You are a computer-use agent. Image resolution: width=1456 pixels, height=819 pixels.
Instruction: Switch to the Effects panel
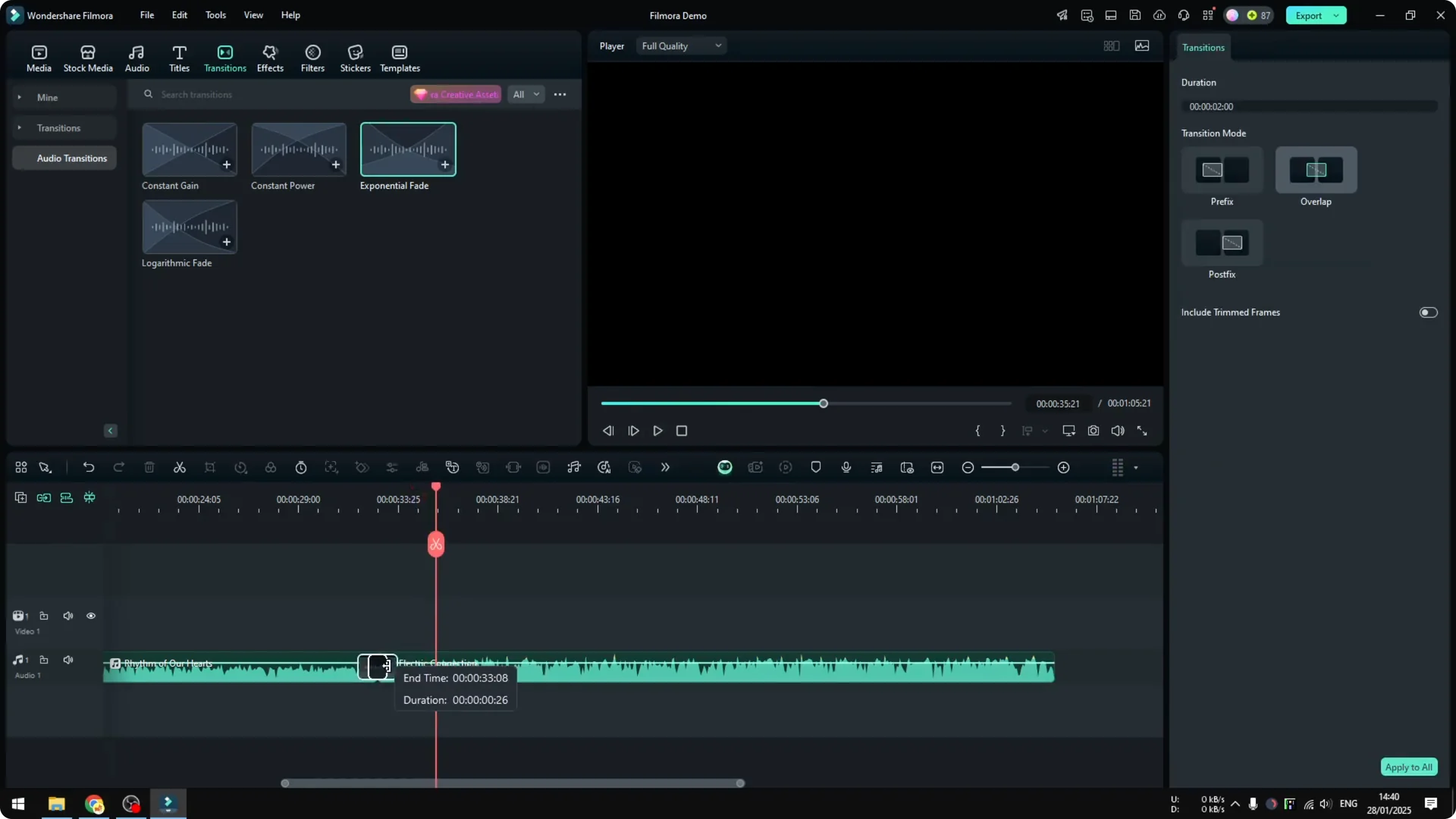coord(270,57)
